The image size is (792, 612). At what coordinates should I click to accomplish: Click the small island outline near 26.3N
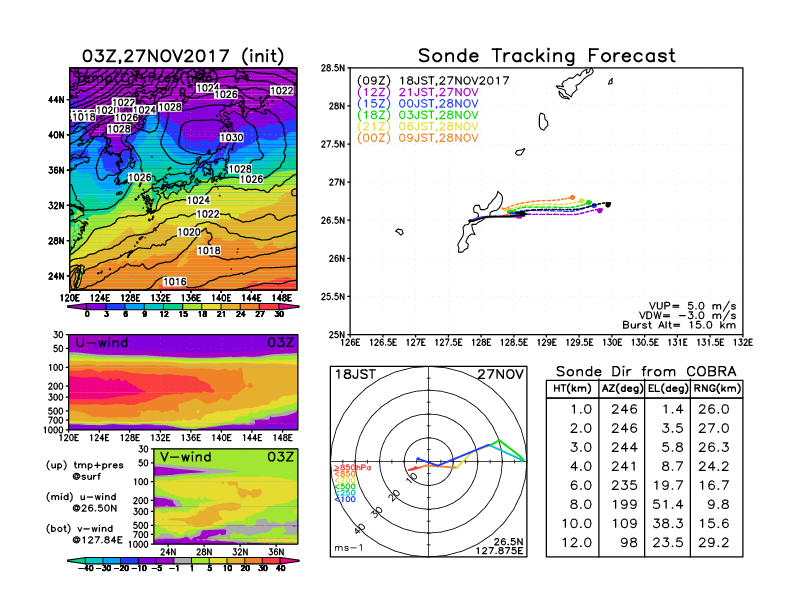point(399,233)
